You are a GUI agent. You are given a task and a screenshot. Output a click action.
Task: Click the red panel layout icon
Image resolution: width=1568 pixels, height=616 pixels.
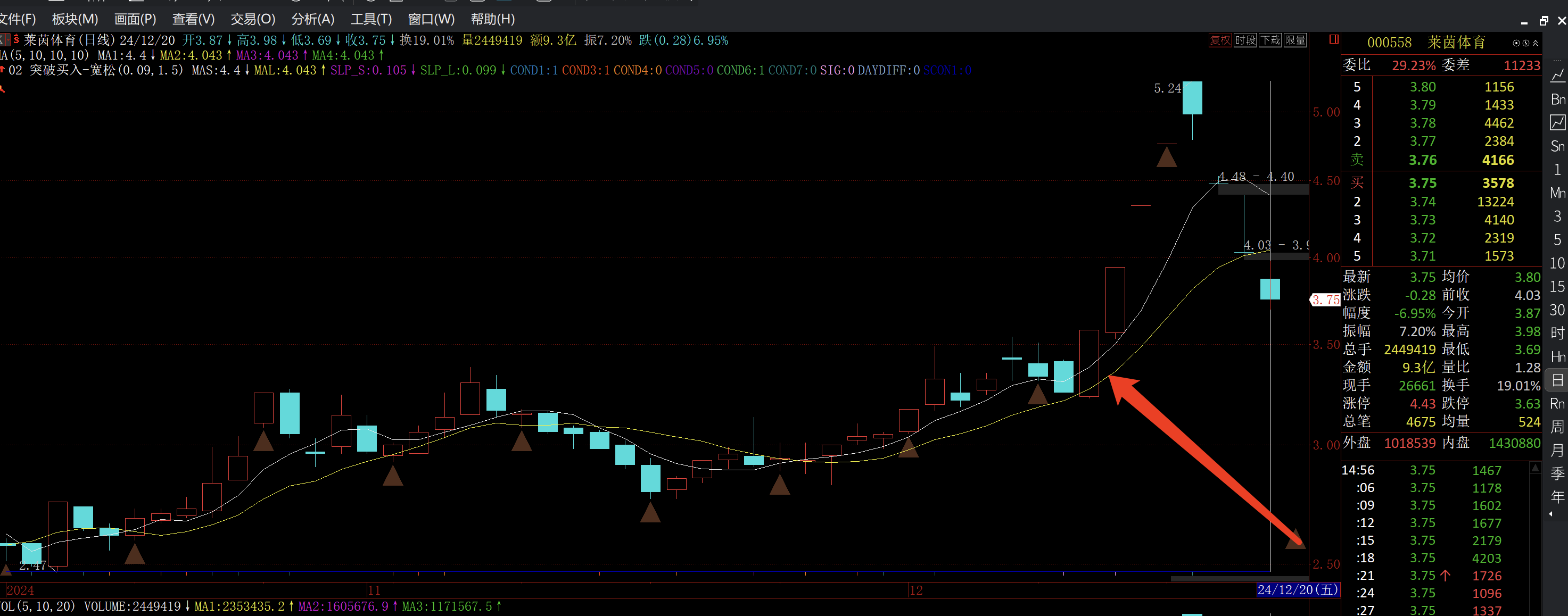(x=1334, y=40)
